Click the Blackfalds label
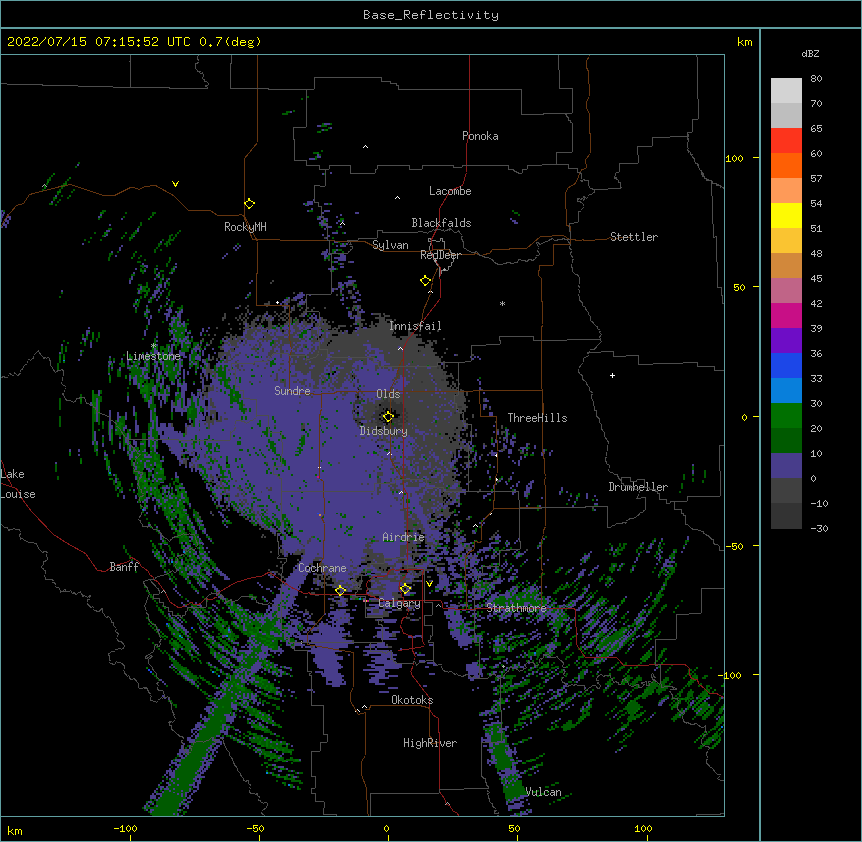Screen dimensions: 862x842 point(441,223)
